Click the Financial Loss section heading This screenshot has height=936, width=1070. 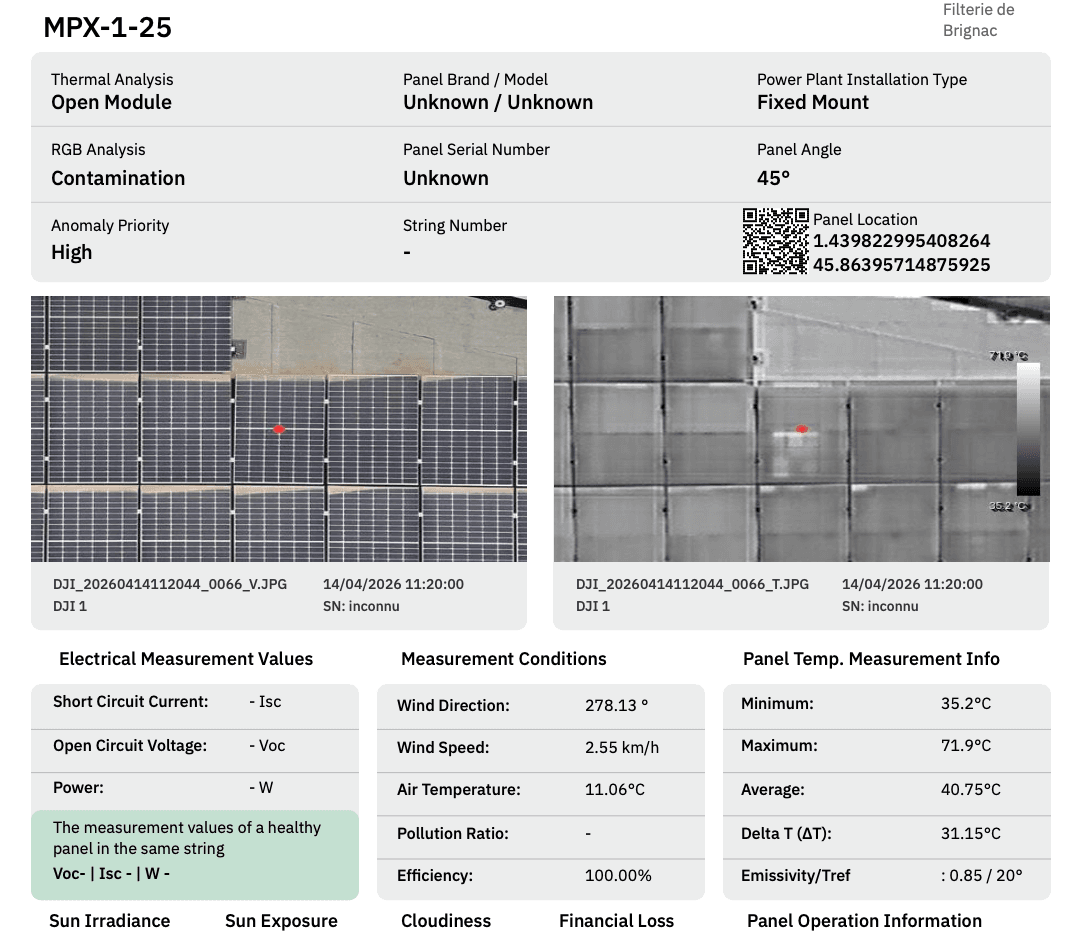pyautogui.click(x=616, y=921)
